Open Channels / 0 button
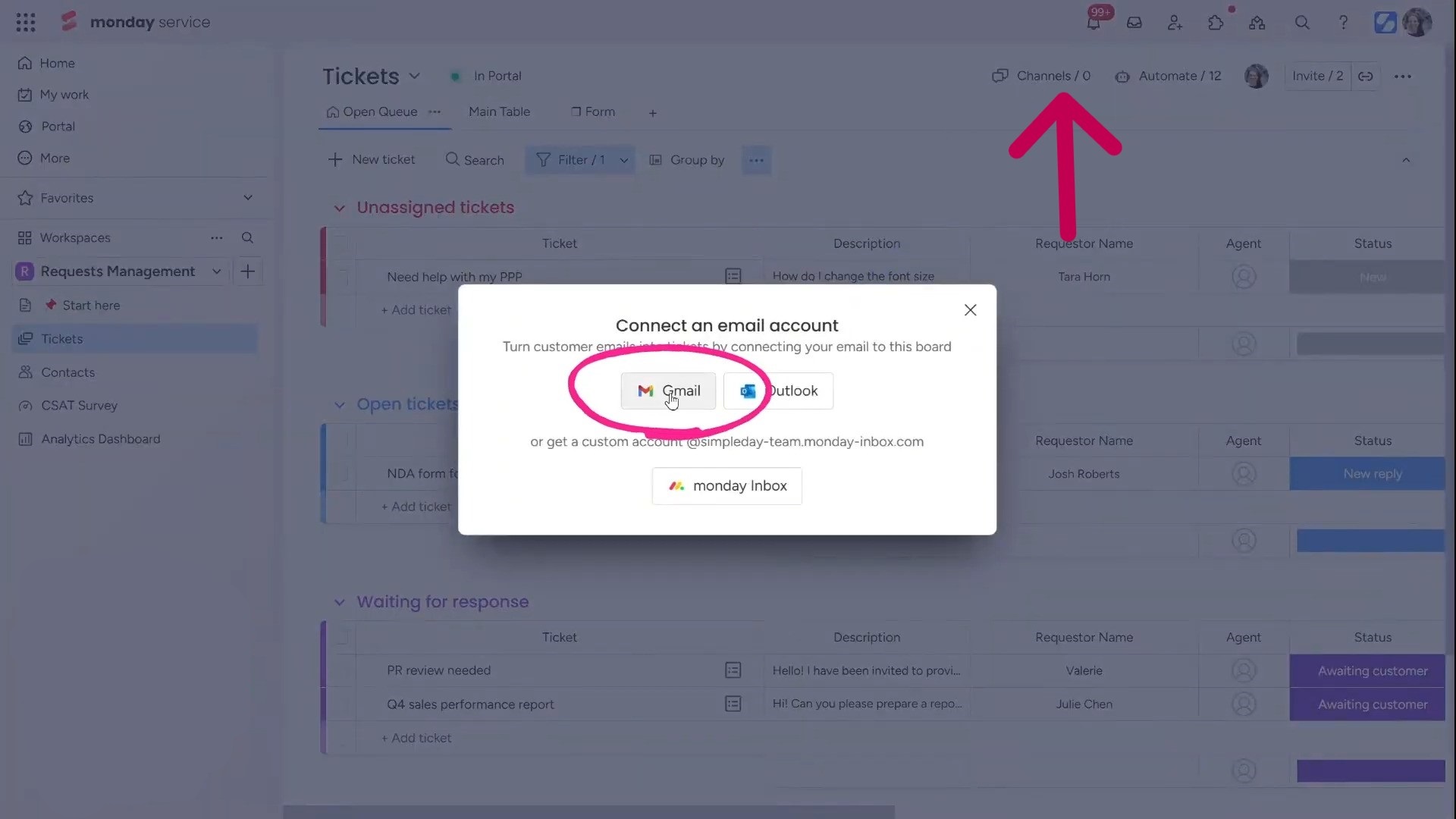 tap(1041, 76)
